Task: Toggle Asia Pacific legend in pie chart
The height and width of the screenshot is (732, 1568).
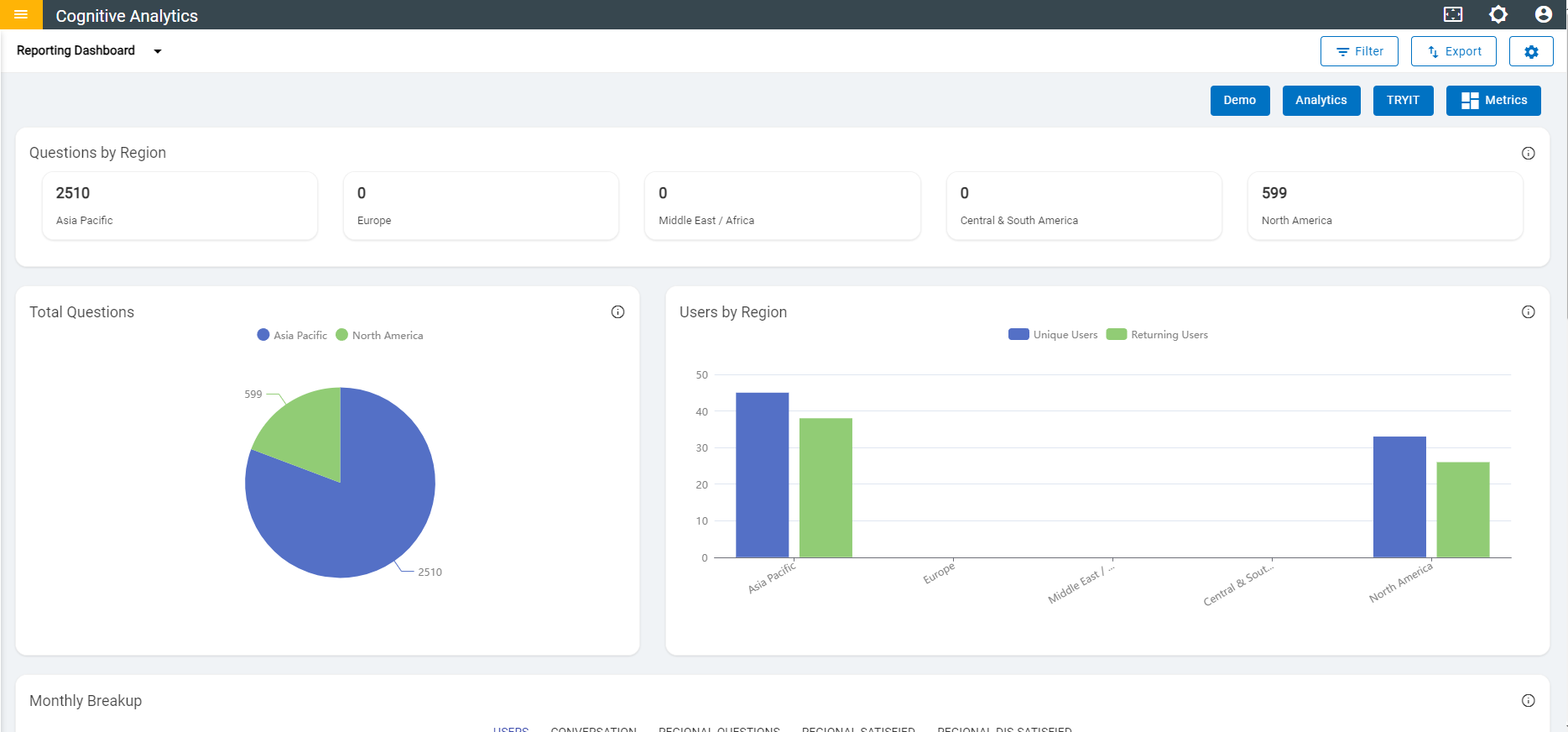Action: (292, 335)
